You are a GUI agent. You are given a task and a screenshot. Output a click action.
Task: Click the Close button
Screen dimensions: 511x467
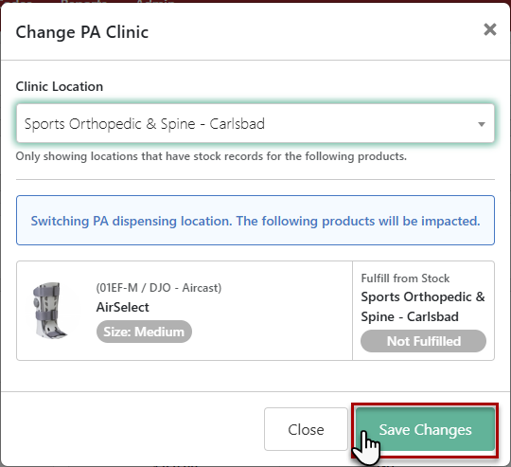[x=306, y=429]
